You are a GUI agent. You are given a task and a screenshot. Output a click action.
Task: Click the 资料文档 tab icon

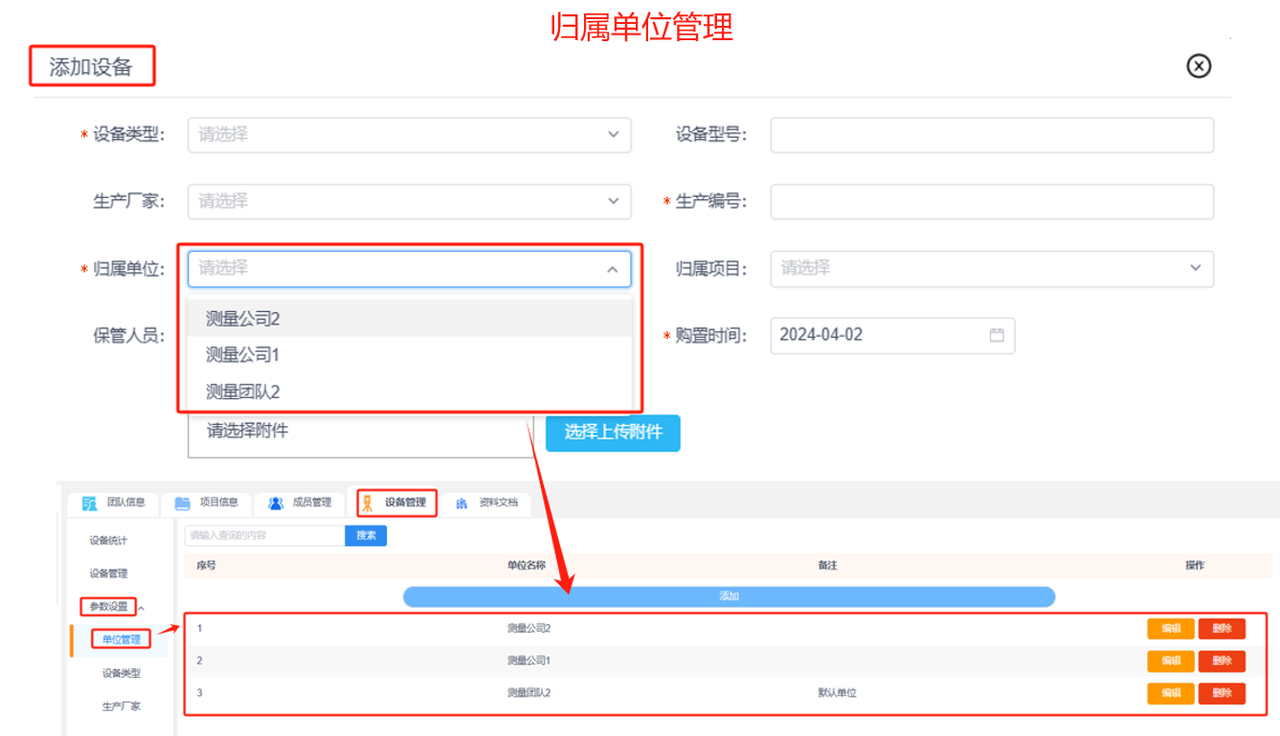pos(462,503)
